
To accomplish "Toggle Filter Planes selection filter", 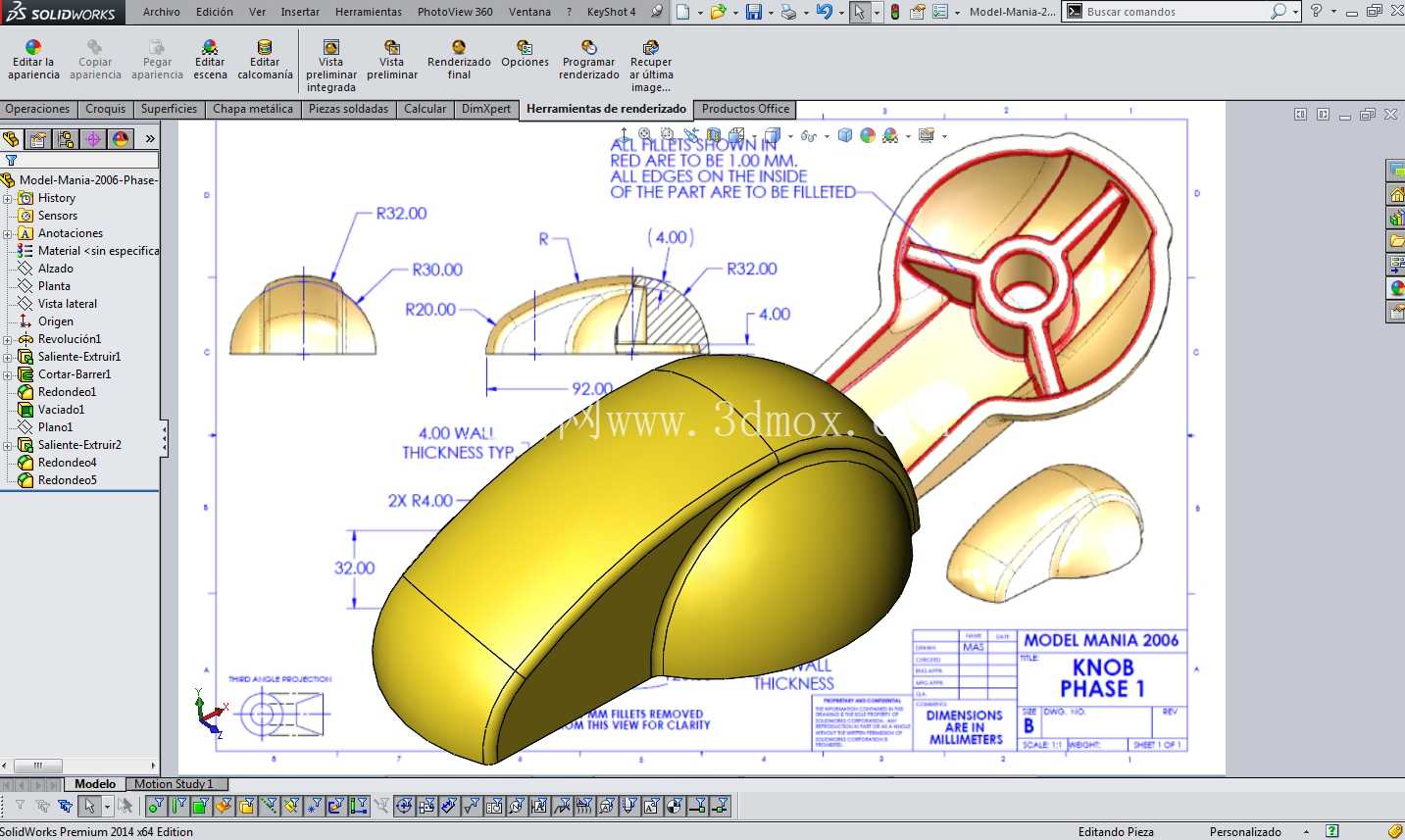I will pyautogui.click(x=291, y=806).
